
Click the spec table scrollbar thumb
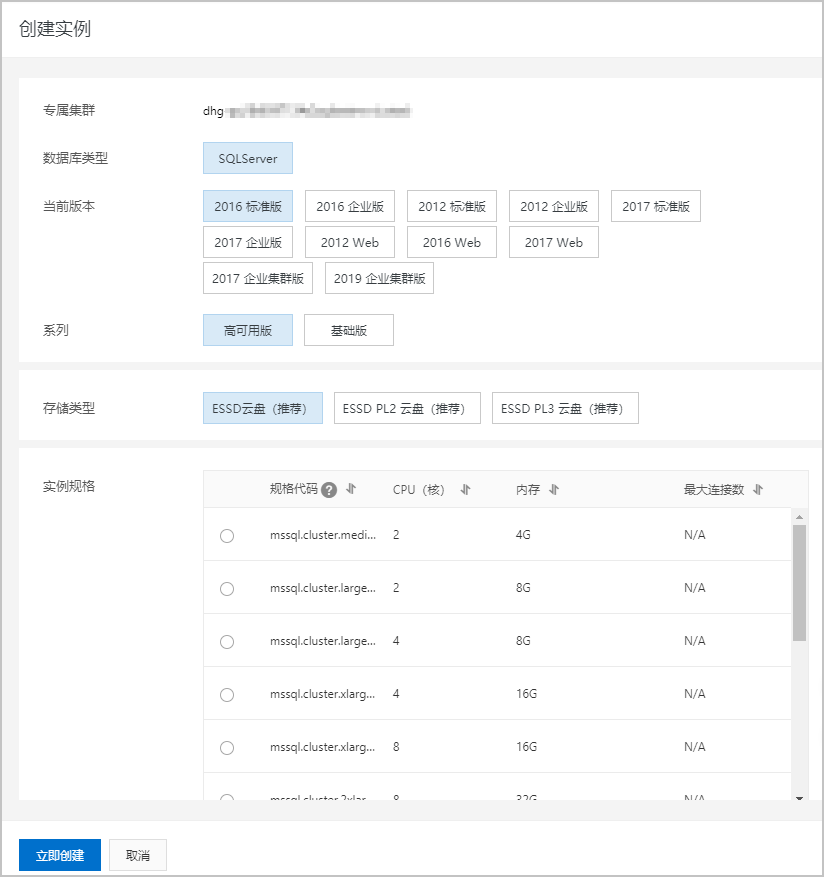799,583
